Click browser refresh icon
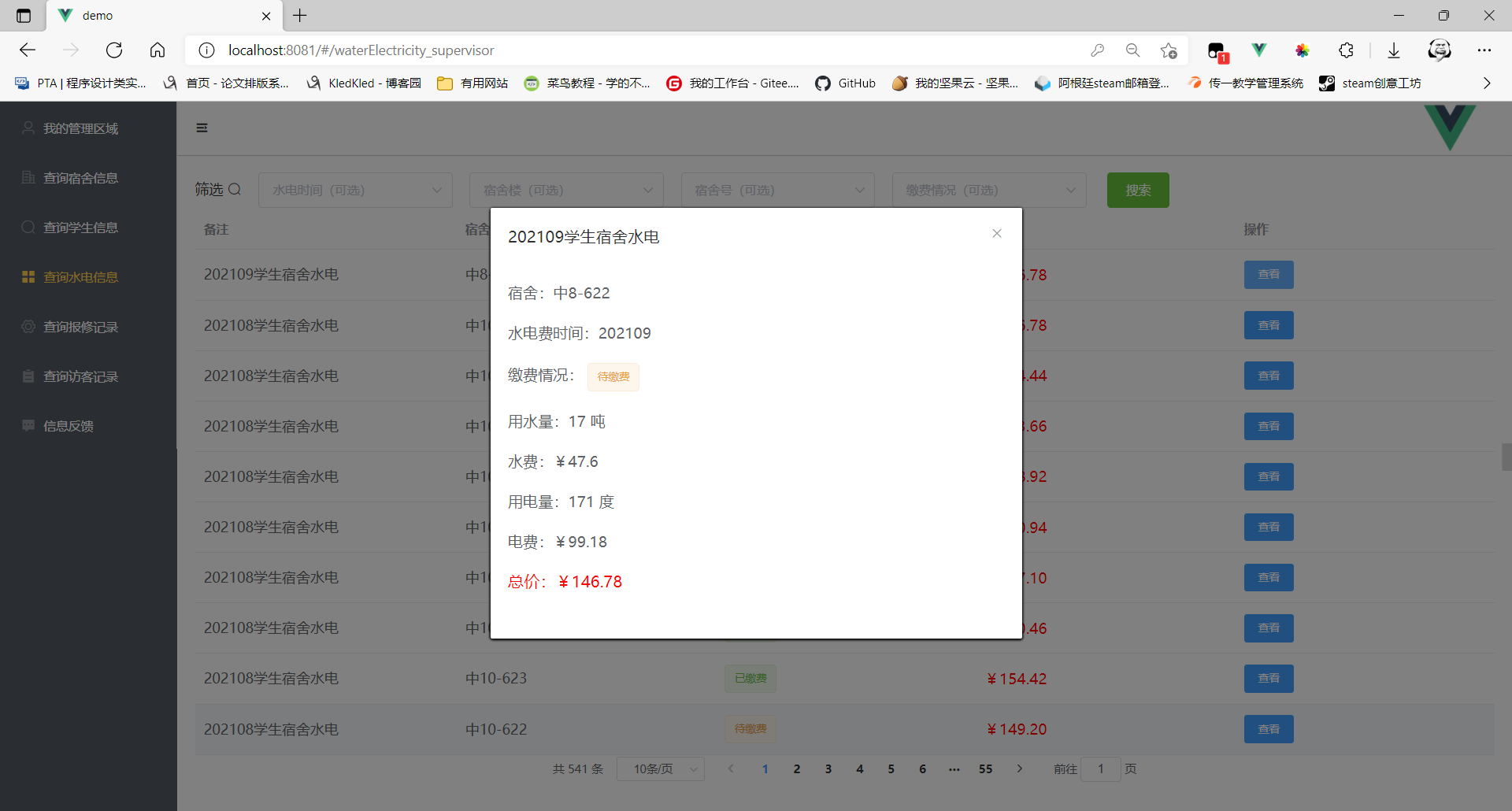This screenshot has height=811, width=1512. coord(114,50)
